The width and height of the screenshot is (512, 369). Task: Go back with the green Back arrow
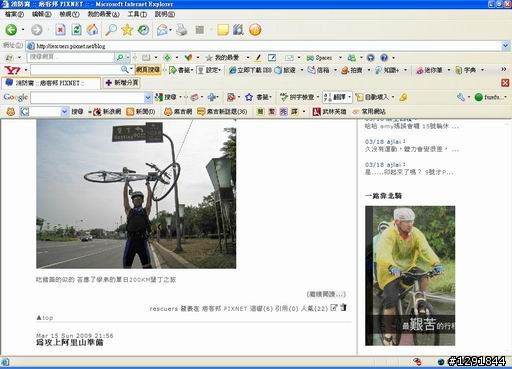click(x=11, y=30)
